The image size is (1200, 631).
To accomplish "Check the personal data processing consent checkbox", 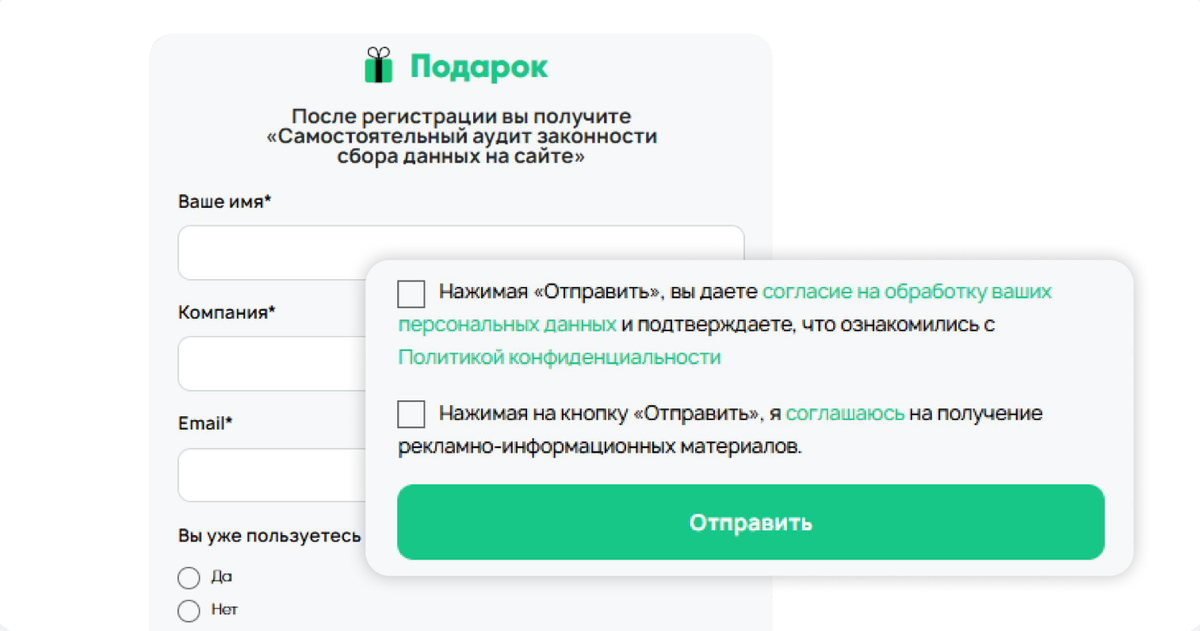I will pos(411,293).
